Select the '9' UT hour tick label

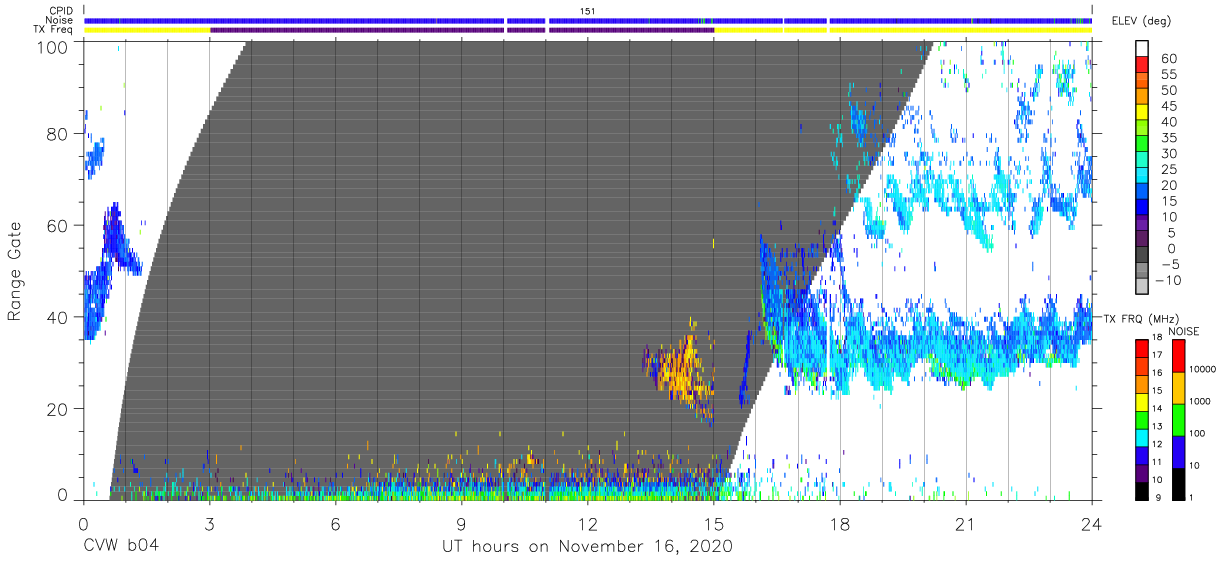(461, 523)
